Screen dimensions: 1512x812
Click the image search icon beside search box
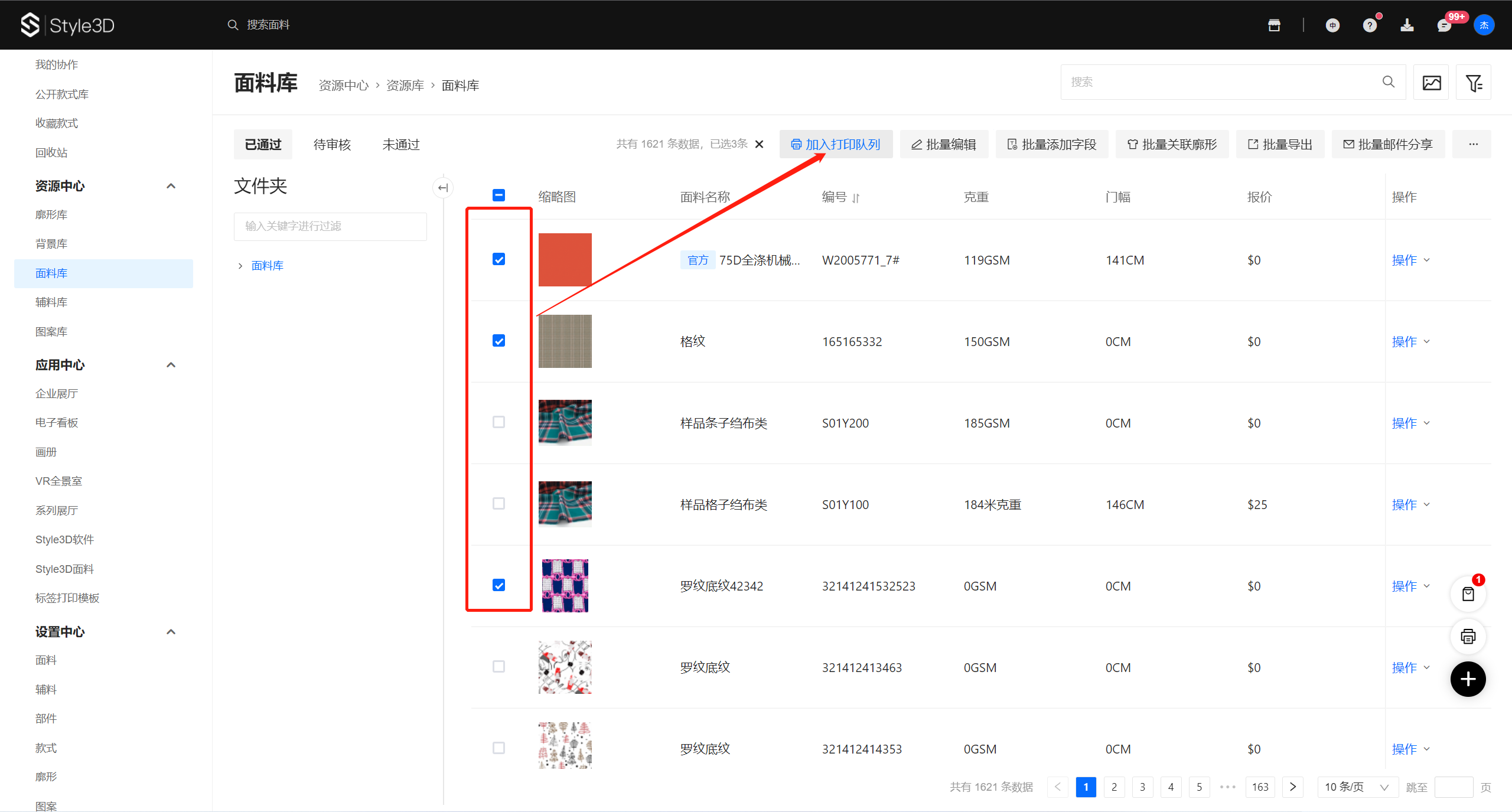pos(1430,83)
